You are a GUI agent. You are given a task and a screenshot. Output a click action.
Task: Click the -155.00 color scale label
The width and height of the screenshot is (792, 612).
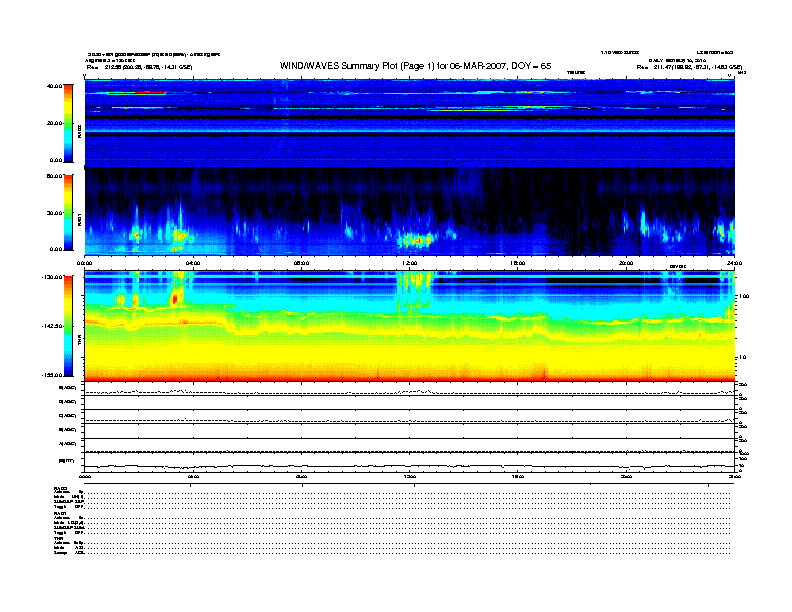[x=52, y=375]
